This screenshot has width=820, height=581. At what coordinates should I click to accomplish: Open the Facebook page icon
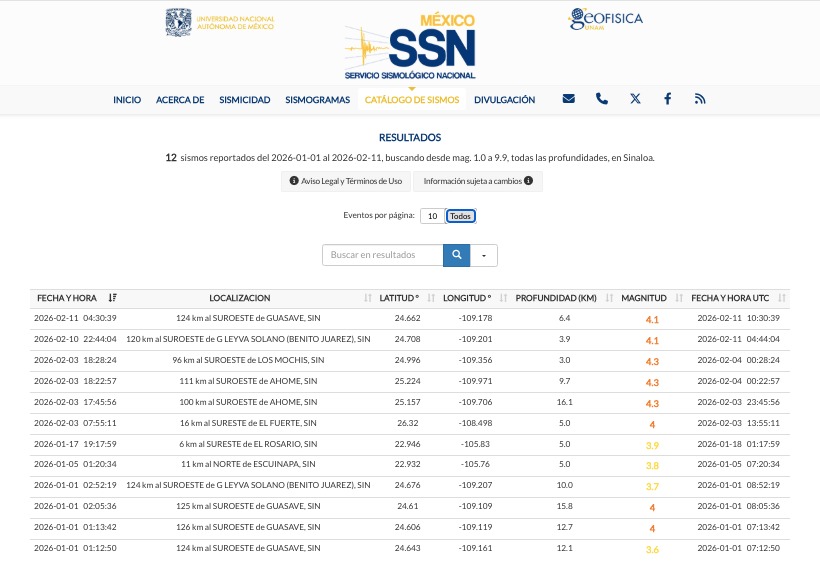(667, 99)
